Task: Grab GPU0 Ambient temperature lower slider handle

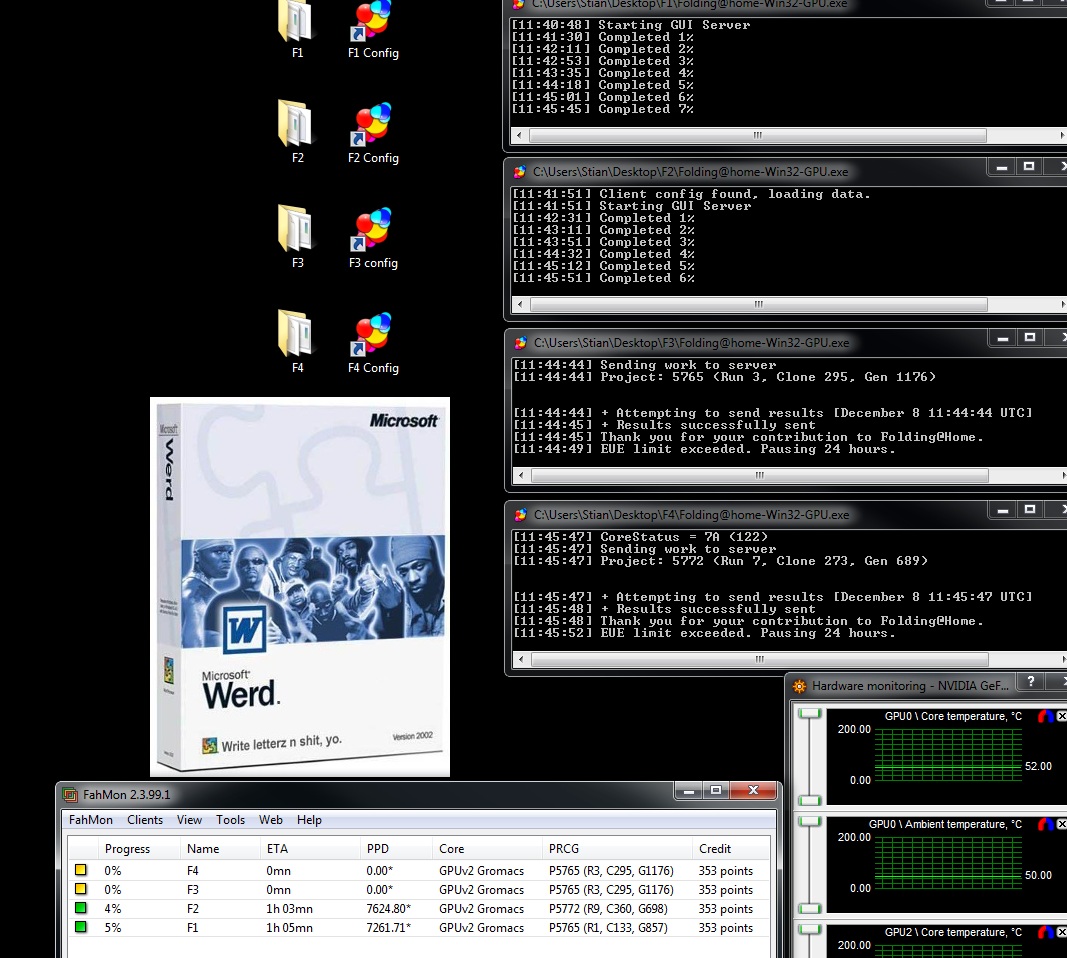Action: (810, 908)
